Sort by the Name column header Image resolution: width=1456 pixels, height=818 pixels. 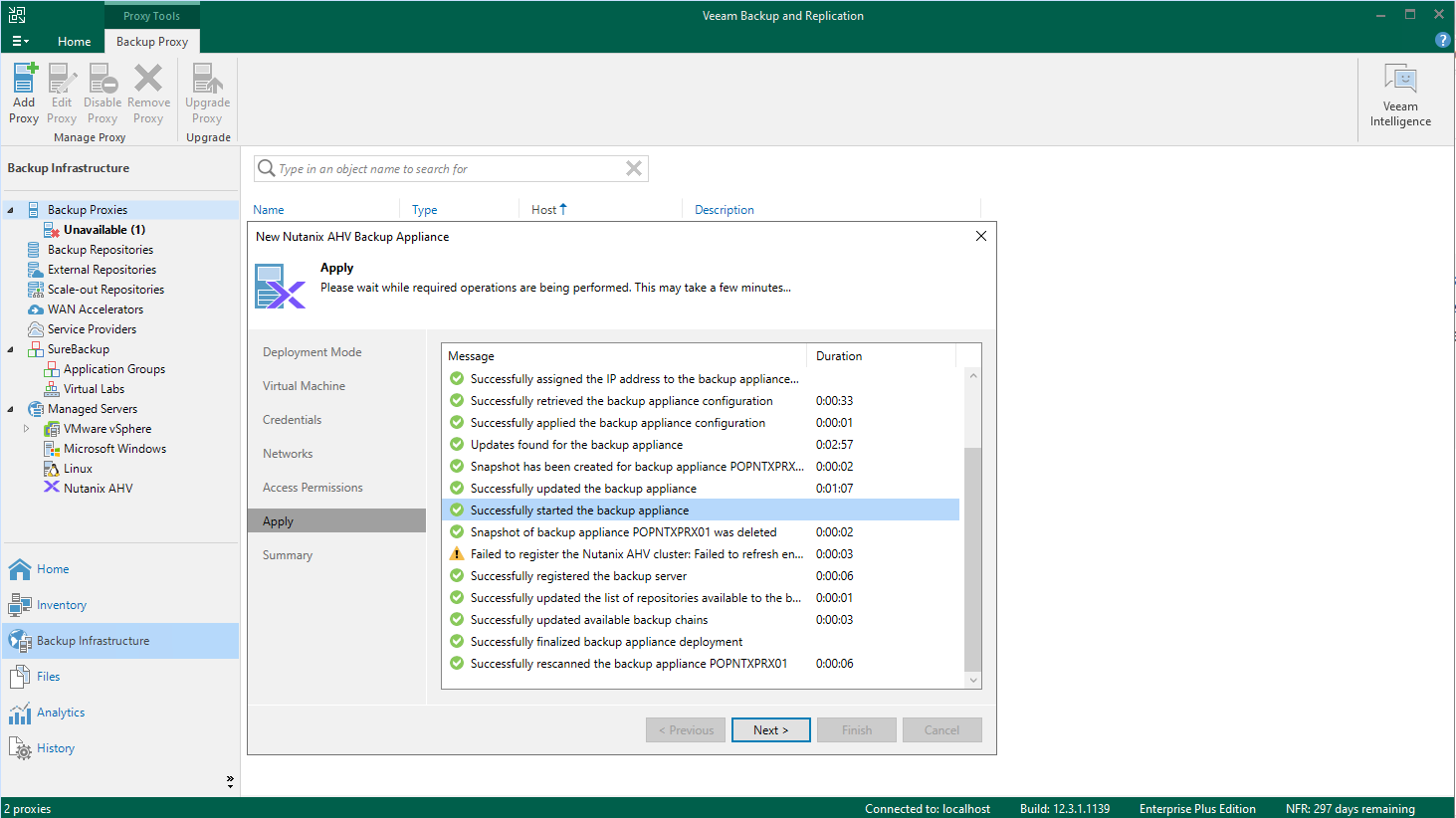(269, 210)
